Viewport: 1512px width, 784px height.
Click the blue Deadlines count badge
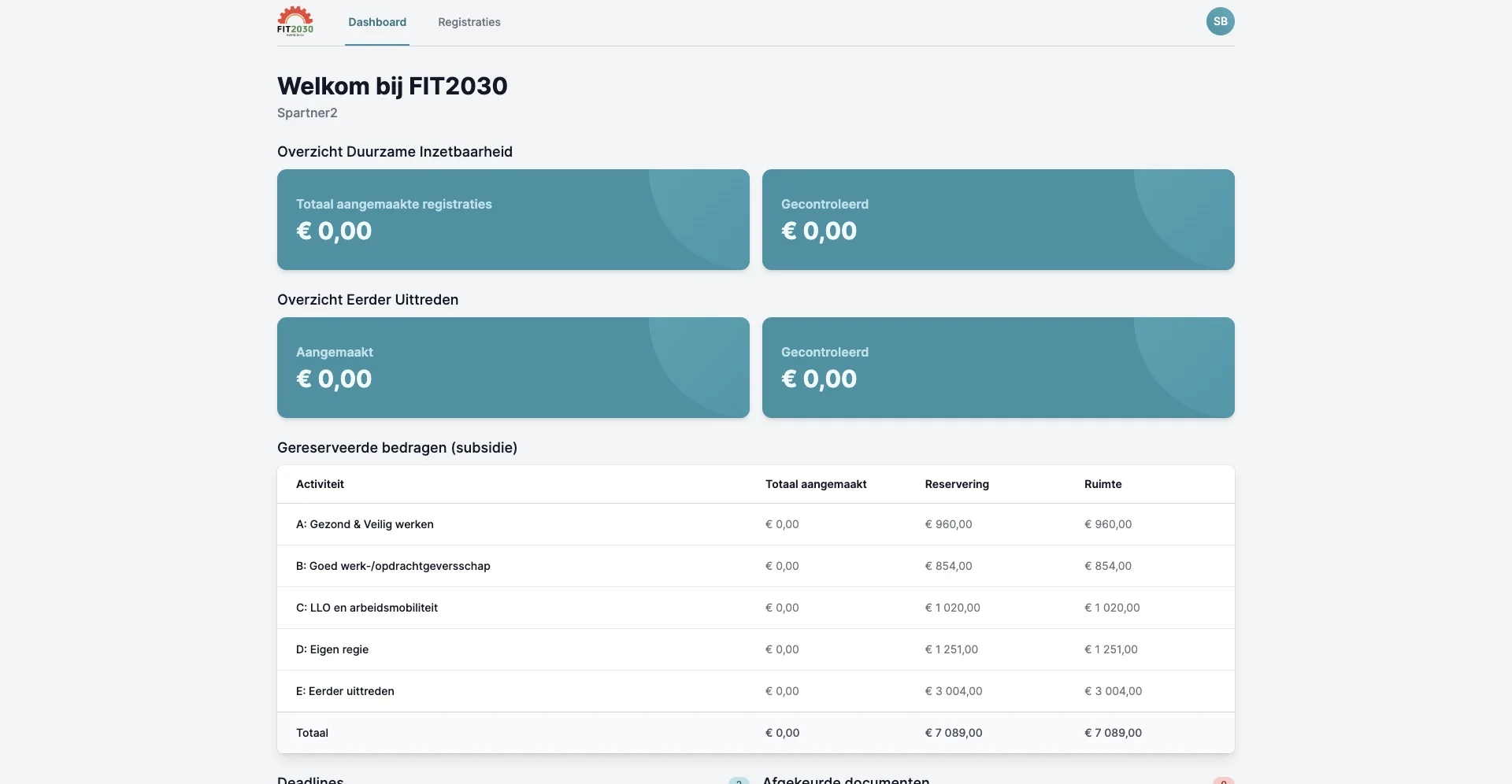pyautogui.click(x=739, y=781)
